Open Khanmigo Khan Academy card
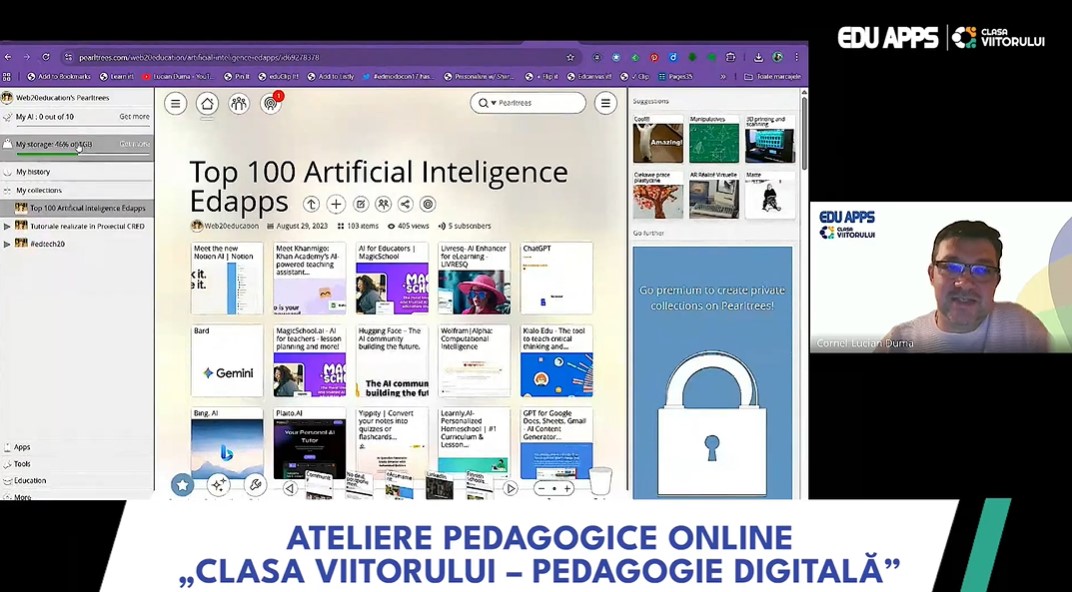Viewport: 1072px width, 592px height. click(310, 278)
